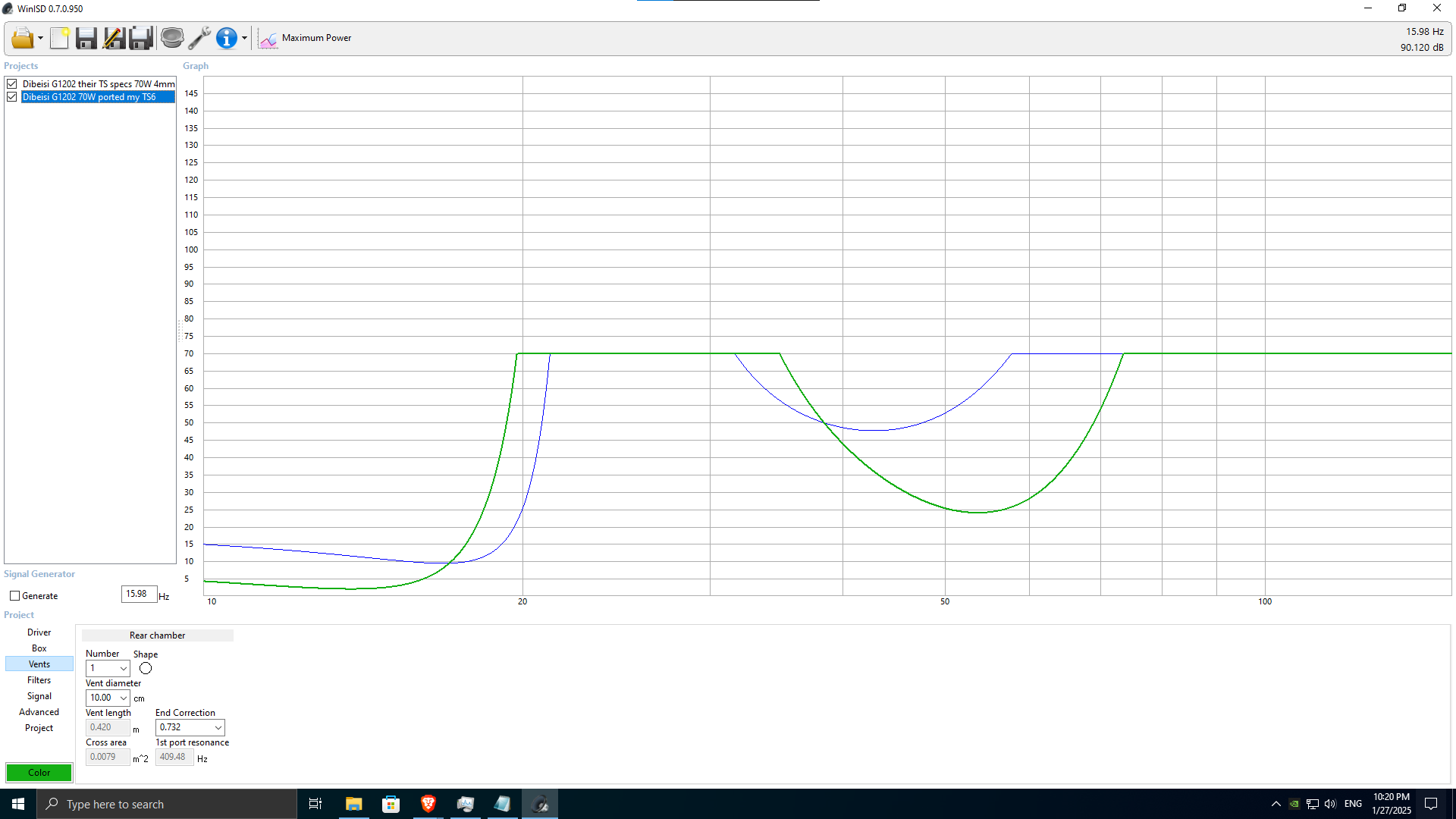
Task: Switch to the Driver tab
Action: click(39, 632)
